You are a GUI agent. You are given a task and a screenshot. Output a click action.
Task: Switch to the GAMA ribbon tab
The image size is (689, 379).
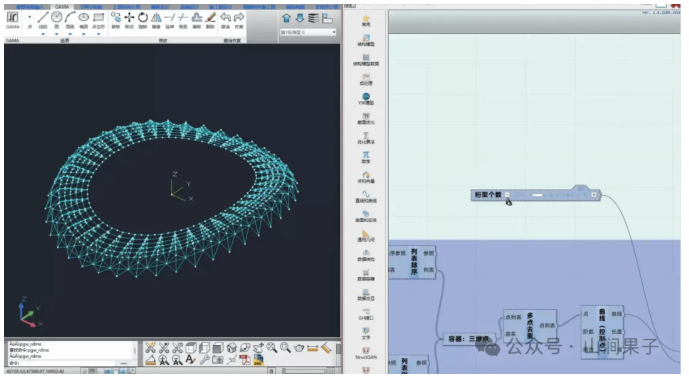pyautogui.click(x=62, y=7)
